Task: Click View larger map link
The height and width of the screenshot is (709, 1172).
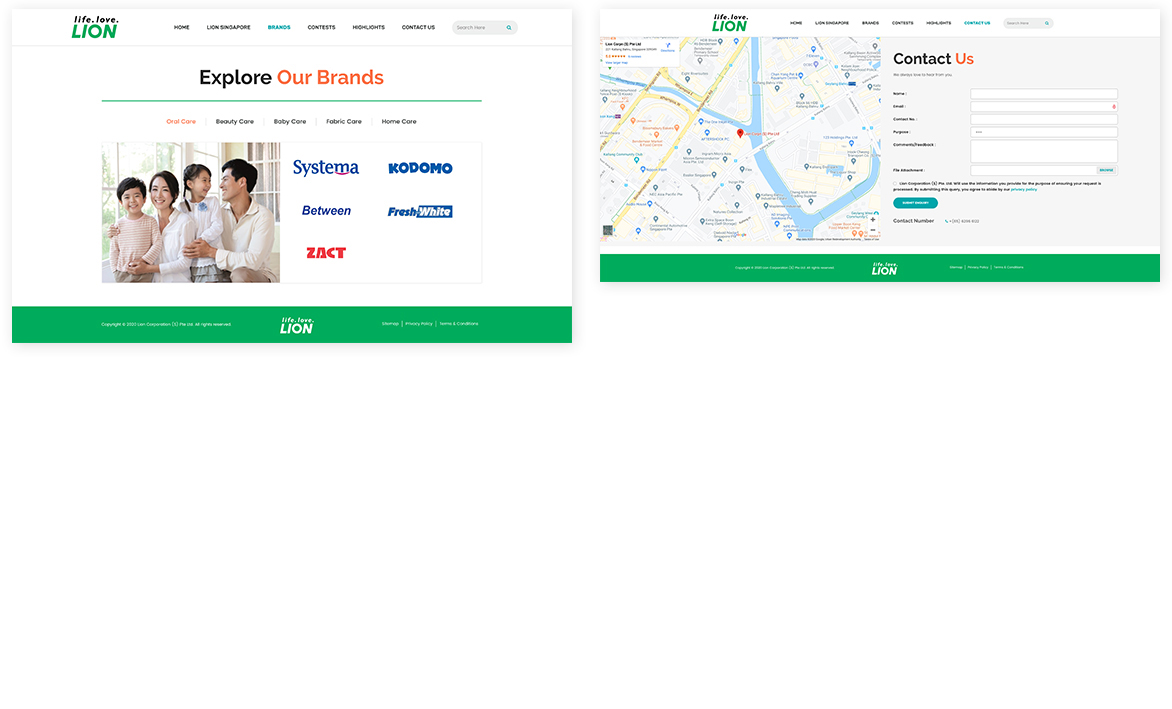Action: 617,63
